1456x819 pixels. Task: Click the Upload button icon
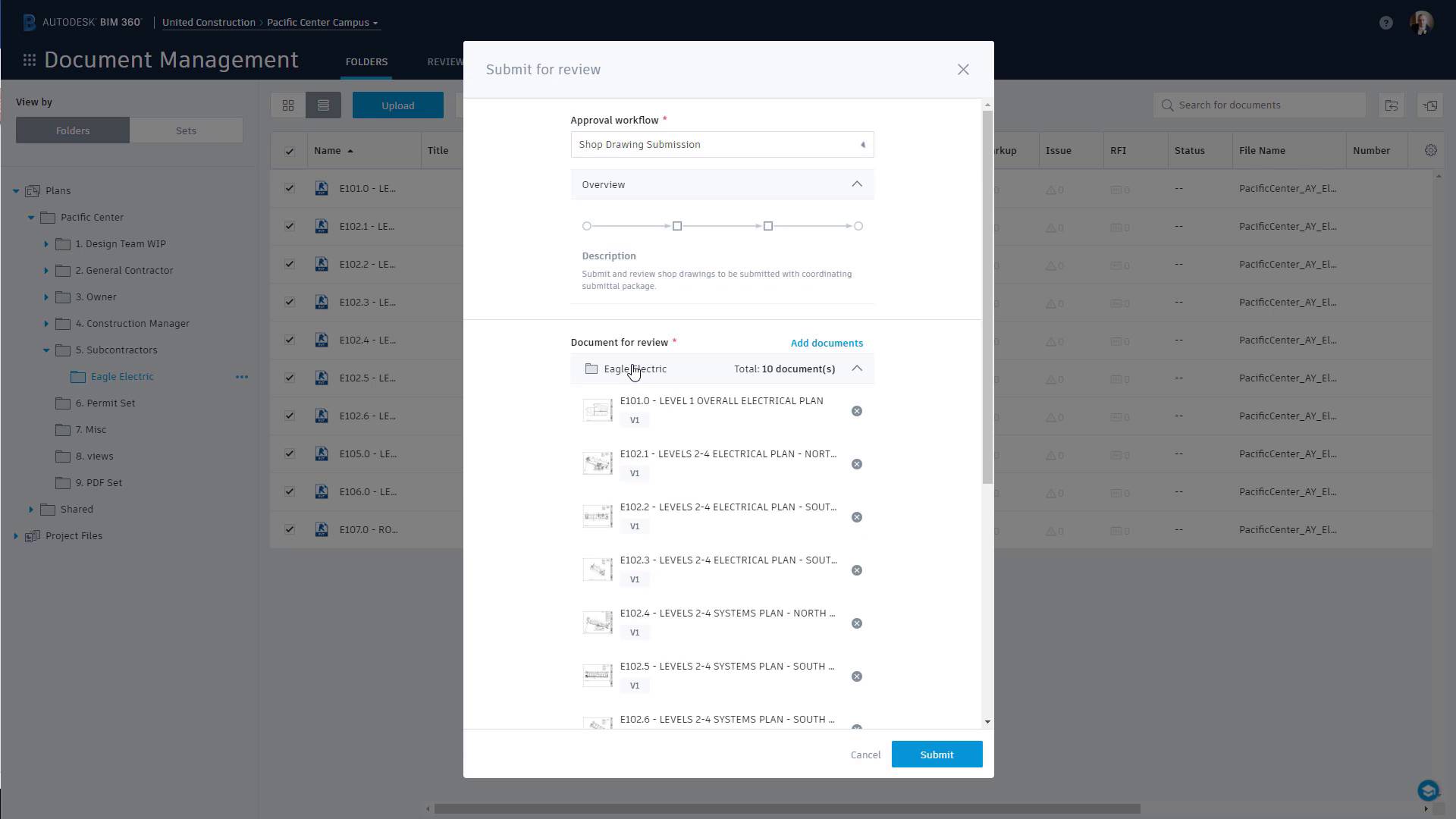coord(398,105)
